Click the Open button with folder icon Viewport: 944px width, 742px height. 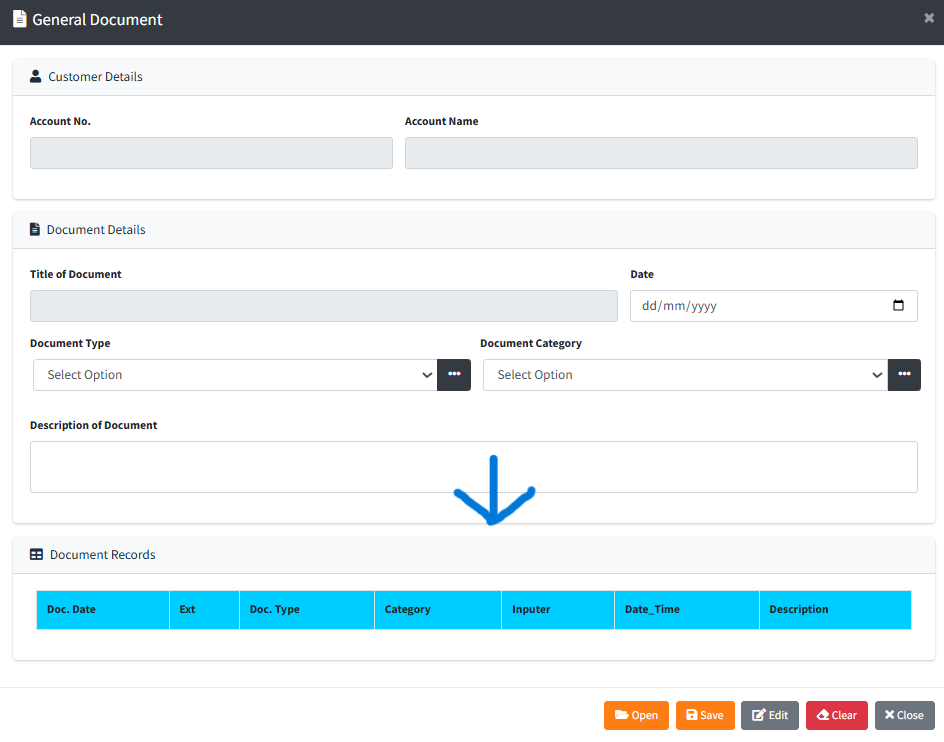636,715
